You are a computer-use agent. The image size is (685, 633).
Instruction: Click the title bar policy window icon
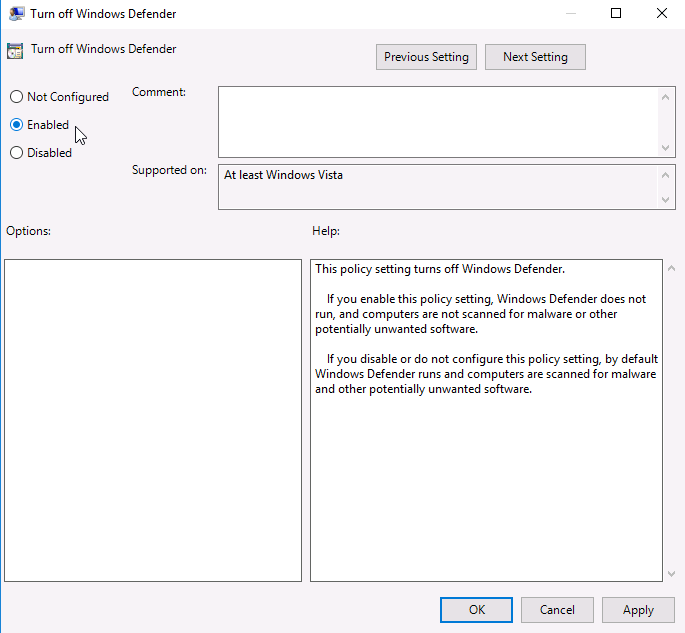click(17, 14)
